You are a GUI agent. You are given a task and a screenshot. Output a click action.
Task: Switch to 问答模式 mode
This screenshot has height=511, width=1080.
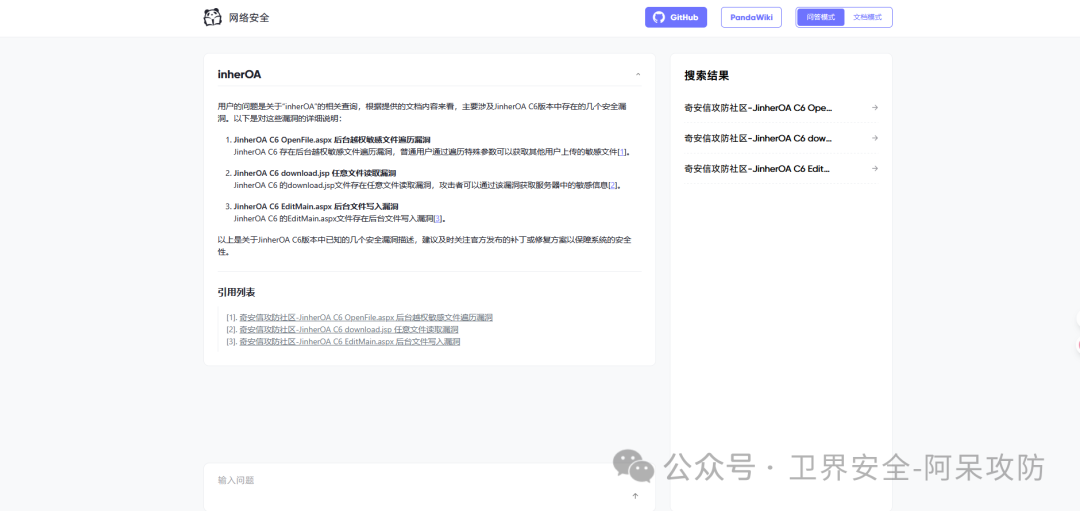click(x=820, y=17)
